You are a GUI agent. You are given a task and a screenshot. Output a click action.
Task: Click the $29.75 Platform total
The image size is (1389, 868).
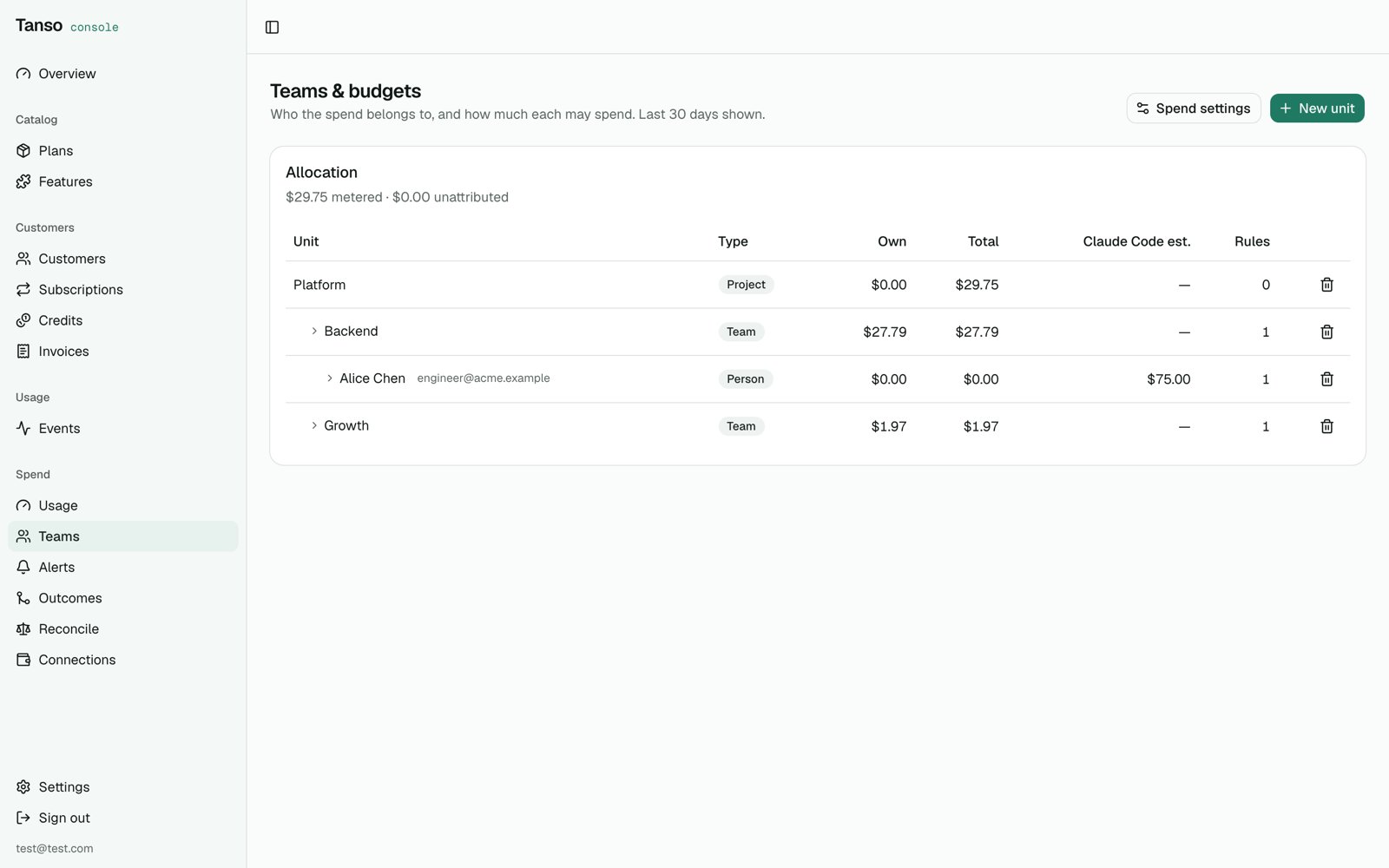point(977,285)
